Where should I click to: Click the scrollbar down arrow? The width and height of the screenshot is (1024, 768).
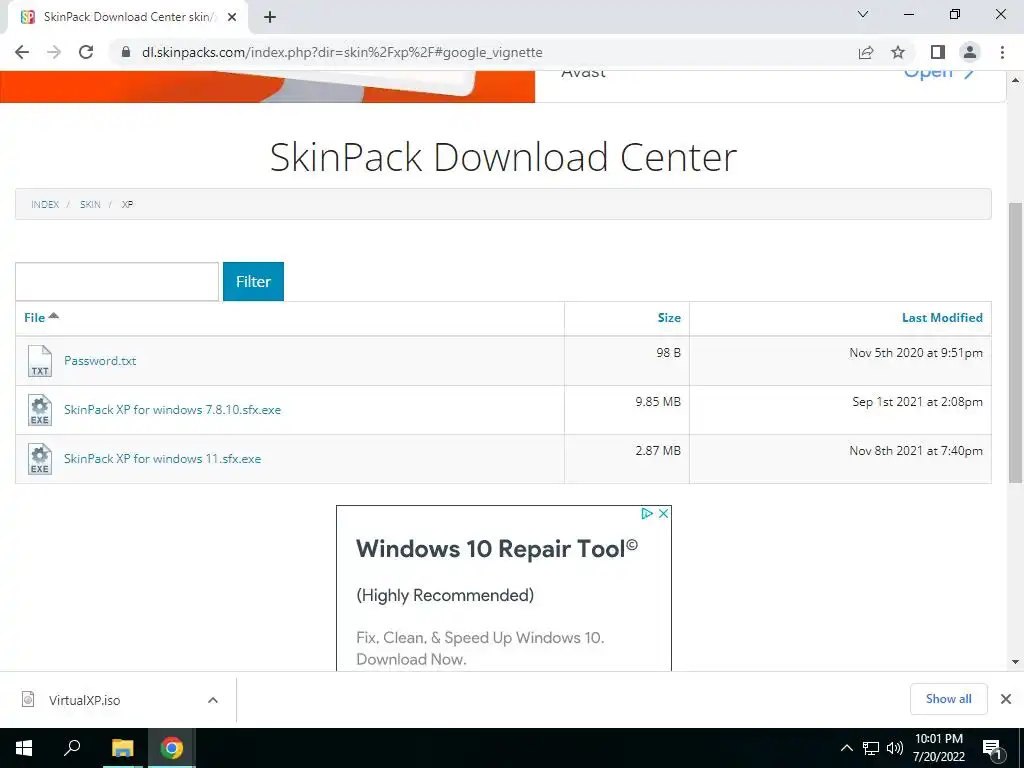(x=1015, y=662)
